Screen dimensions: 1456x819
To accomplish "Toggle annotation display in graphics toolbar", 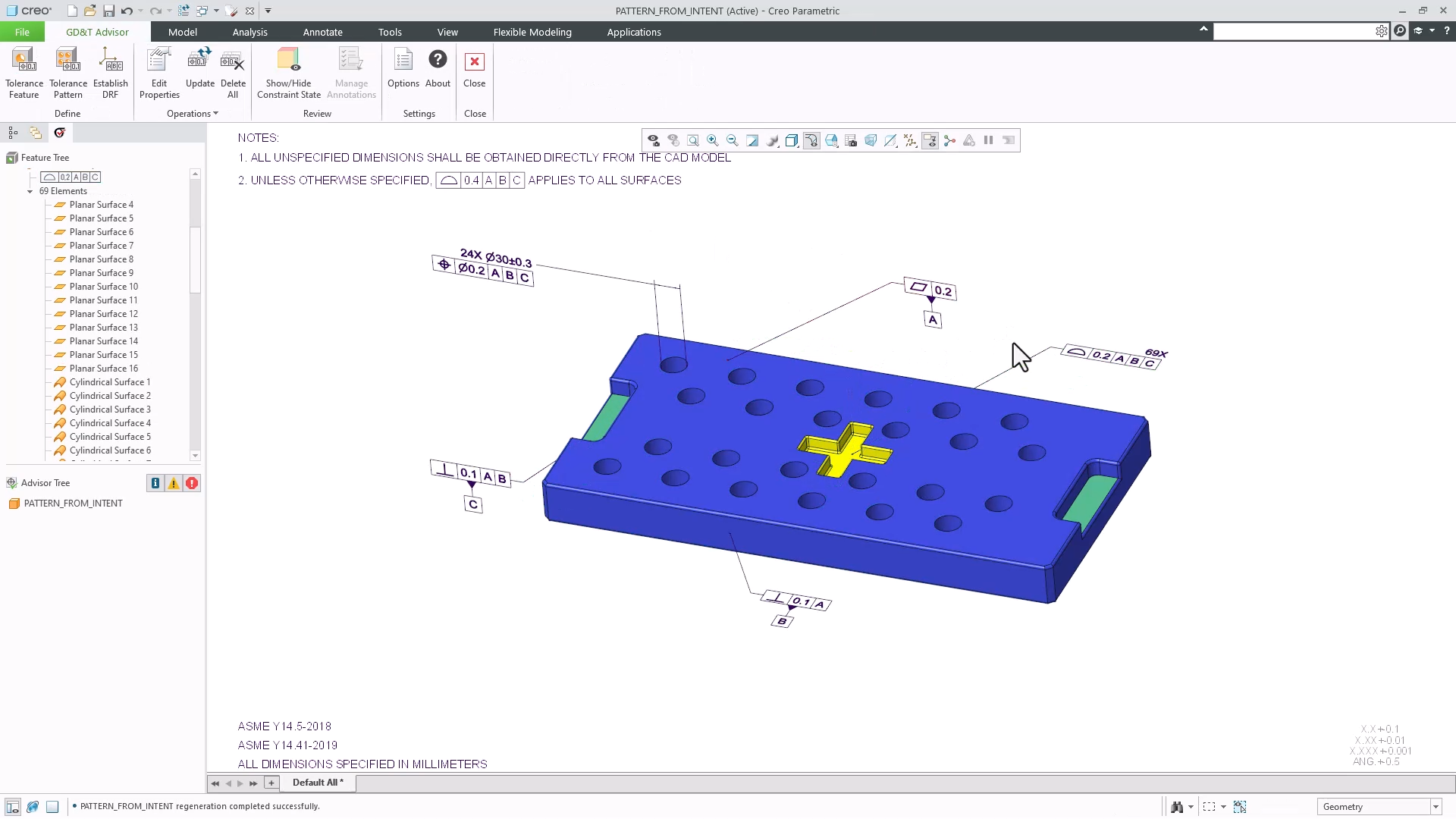I will tap(930, 140).
